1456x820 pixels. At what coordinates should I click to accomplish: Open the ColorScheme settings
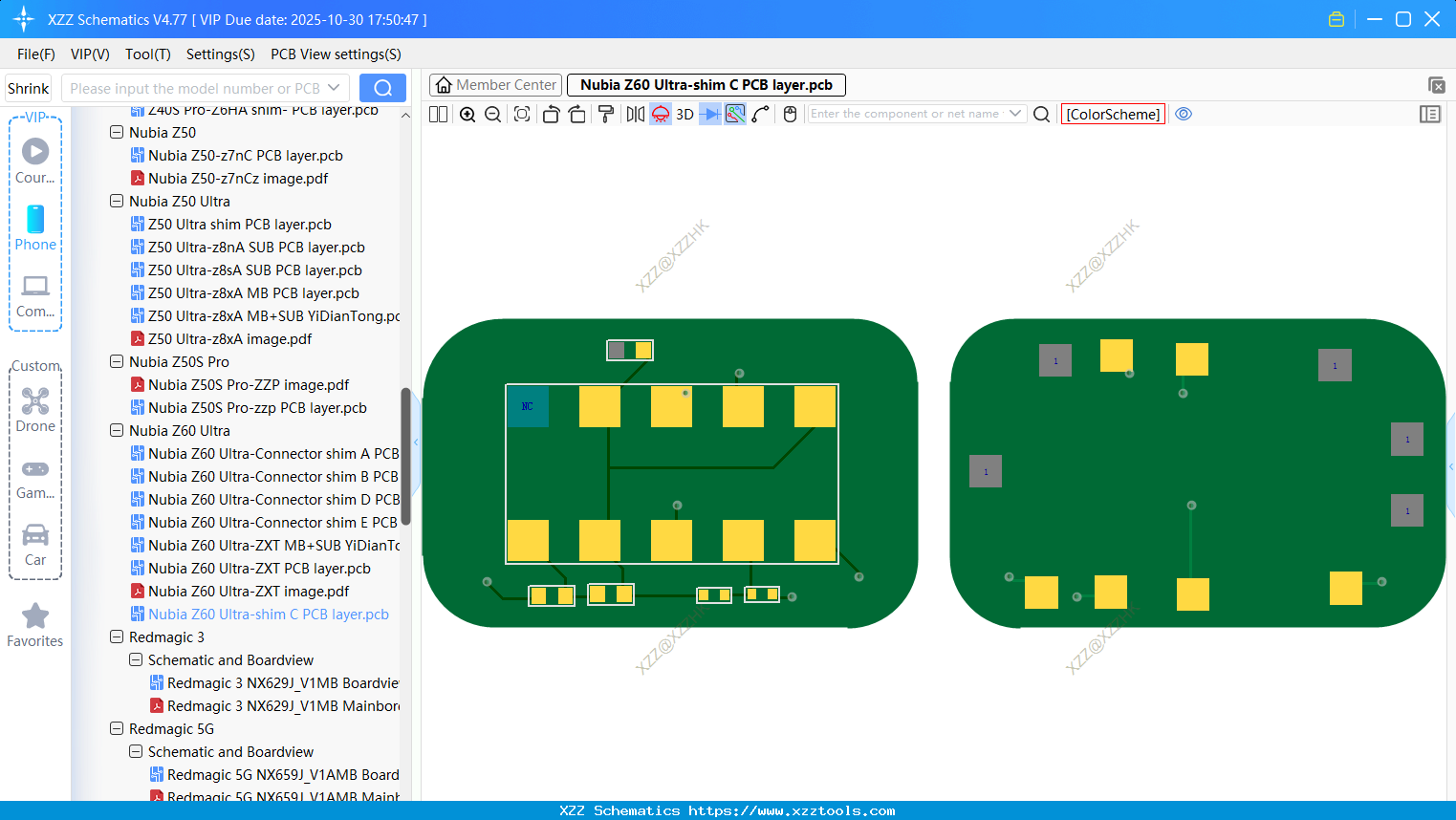[1113, 114]
